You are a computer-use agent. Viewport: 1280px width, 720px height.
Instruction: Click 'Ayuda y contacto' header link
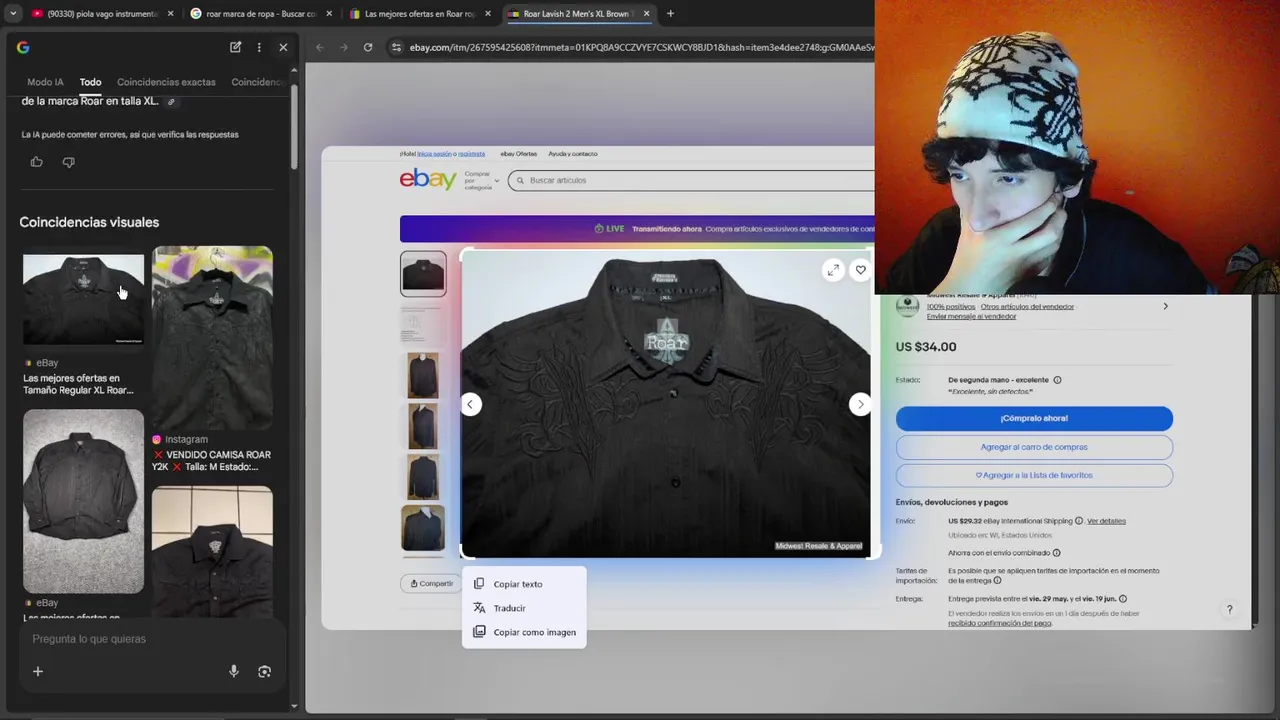coord(573,154)
